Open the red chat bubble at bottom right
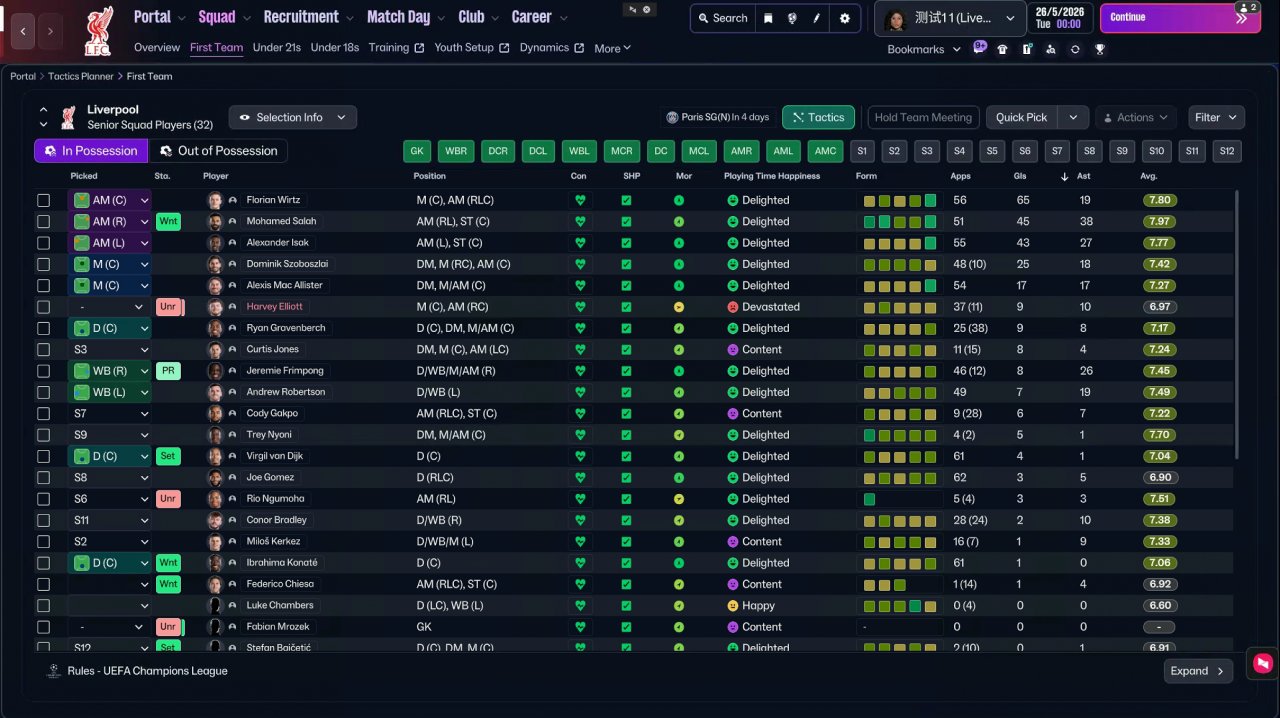The width and height of the screenshot is (1280, 718). click(x=1263, y=663)
